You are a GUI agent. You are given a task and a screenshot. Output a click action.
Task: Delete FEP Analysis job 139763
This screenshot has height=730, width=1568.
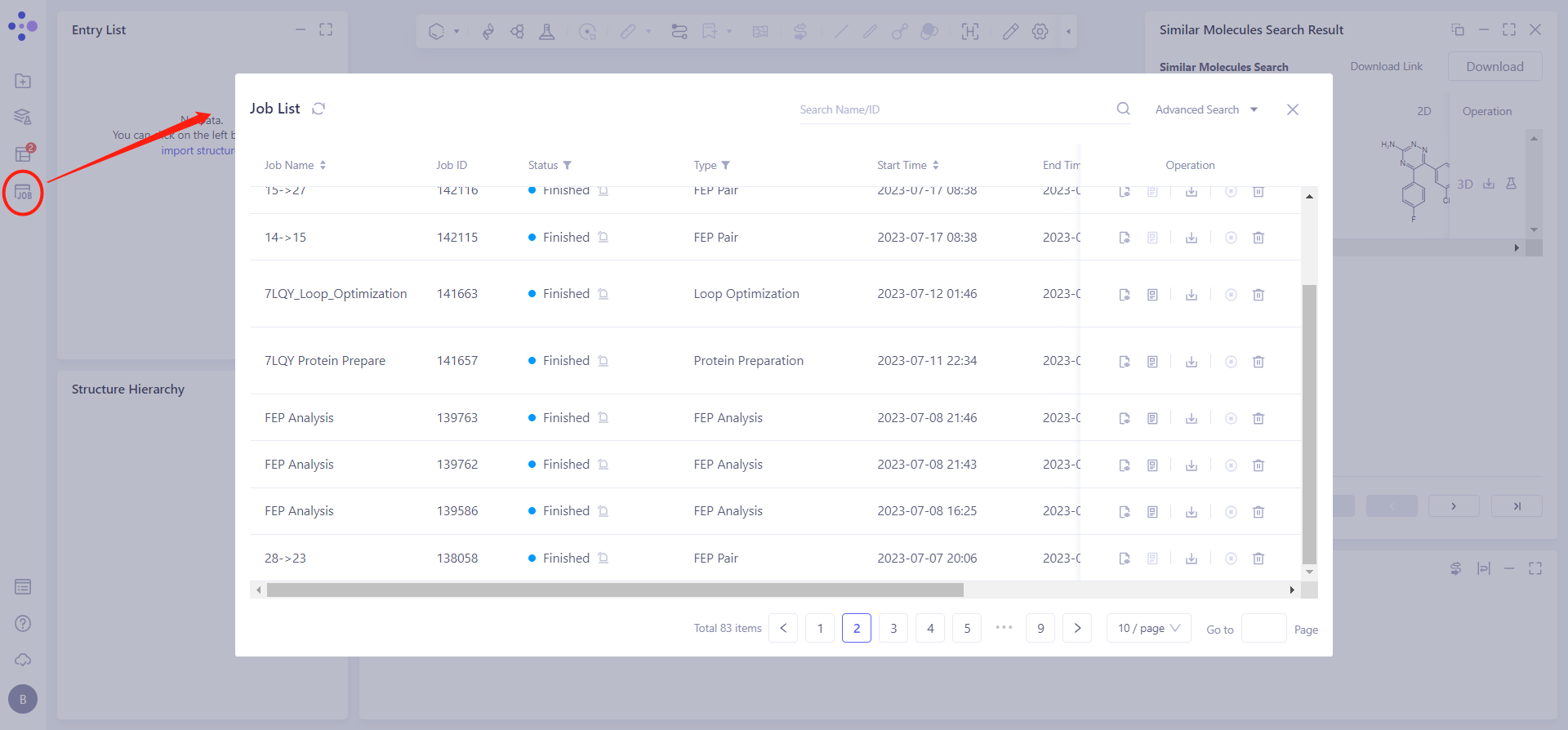pyautogui.click(x=1258, y=418)
